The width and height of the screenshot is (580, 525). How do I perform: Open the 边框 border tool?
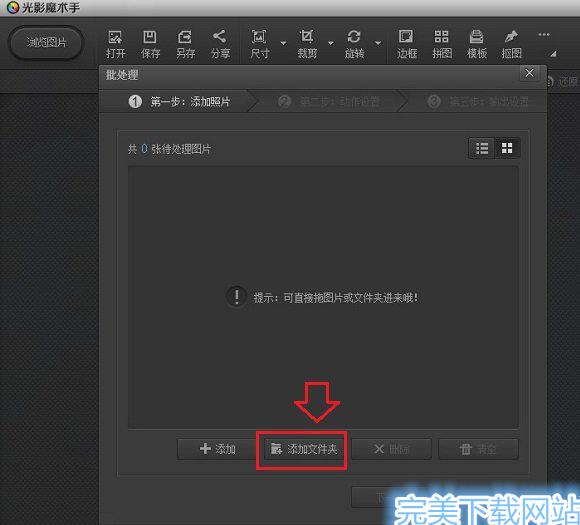(x=407, y=44)
